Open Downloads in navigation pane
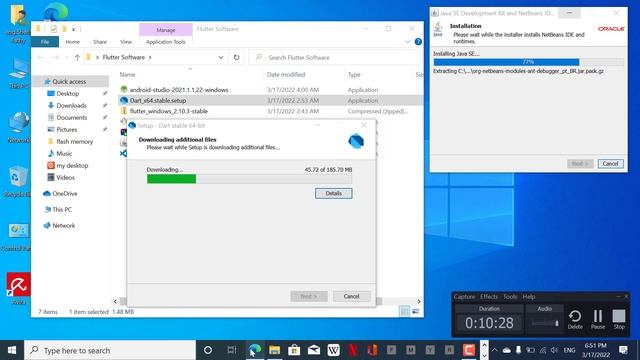The image size is (640, 360). point(71,105)
